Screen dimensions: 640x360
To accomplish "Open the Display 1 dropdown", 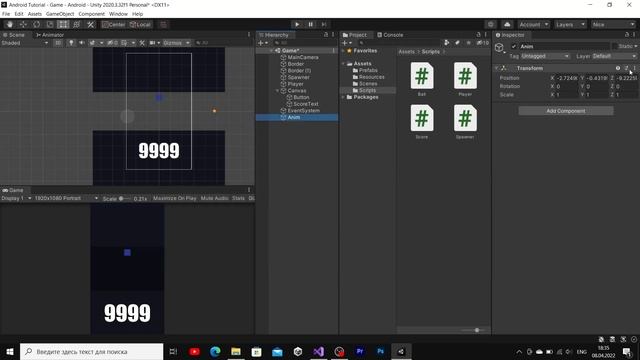I will point(16,198).
